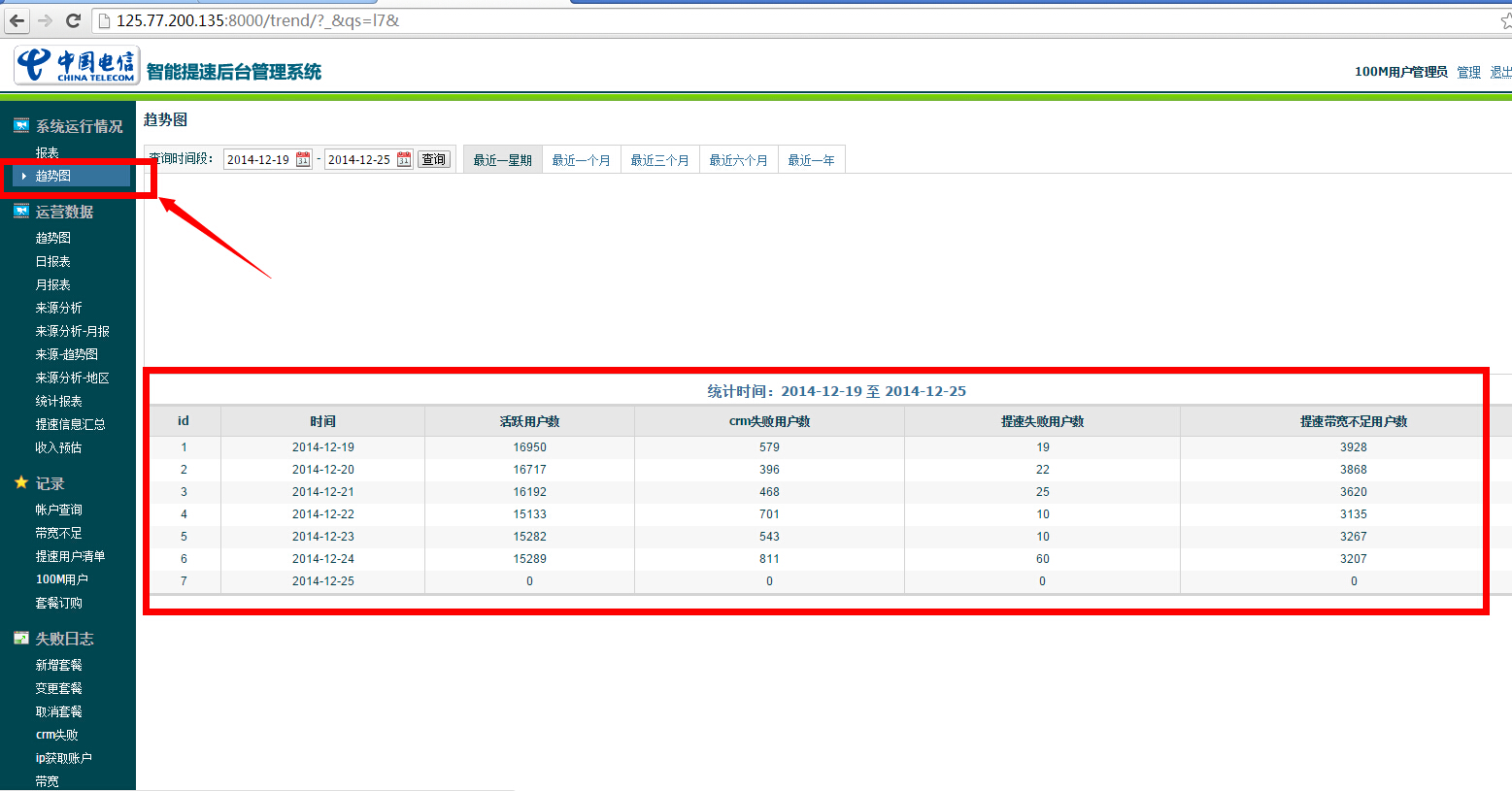Viewport: 1512px width, 791px height.
Task: Open 提速信息汇总 in sidebar
Action: 70,424
